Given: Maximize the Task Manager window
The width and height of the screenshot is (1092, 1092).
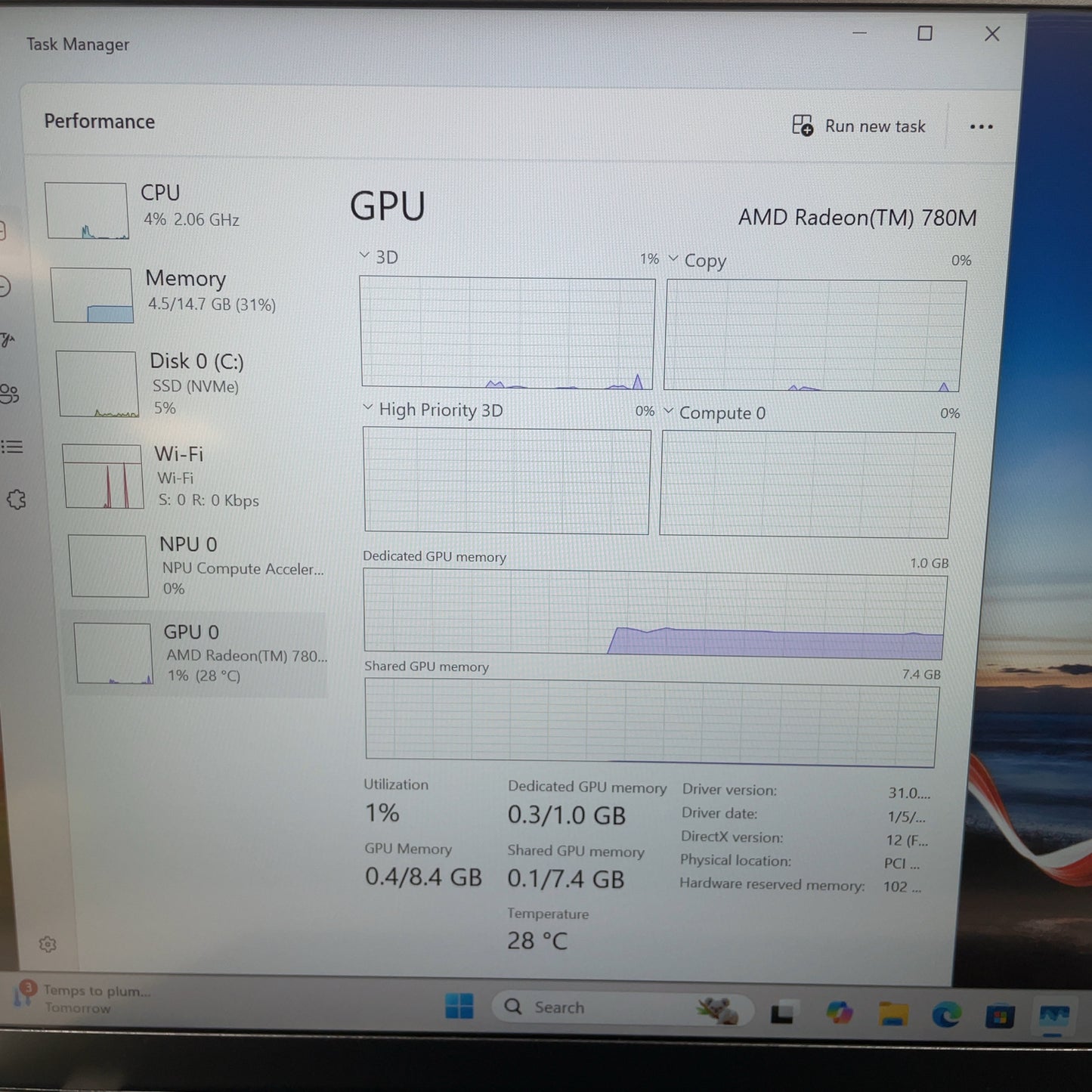Looking at the screenshot, I should pos(924,33).
